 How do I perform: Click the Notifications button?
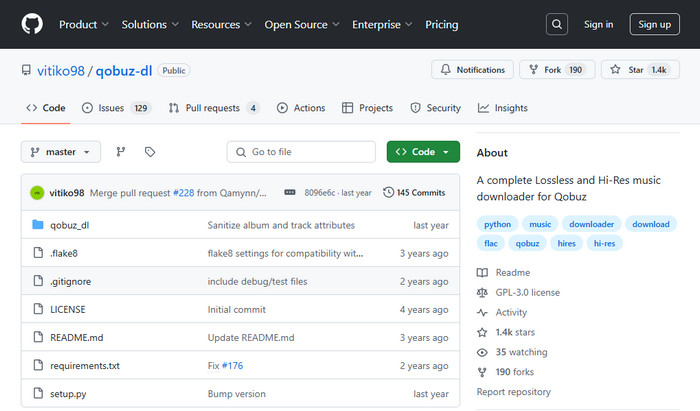tap(472, 70)
